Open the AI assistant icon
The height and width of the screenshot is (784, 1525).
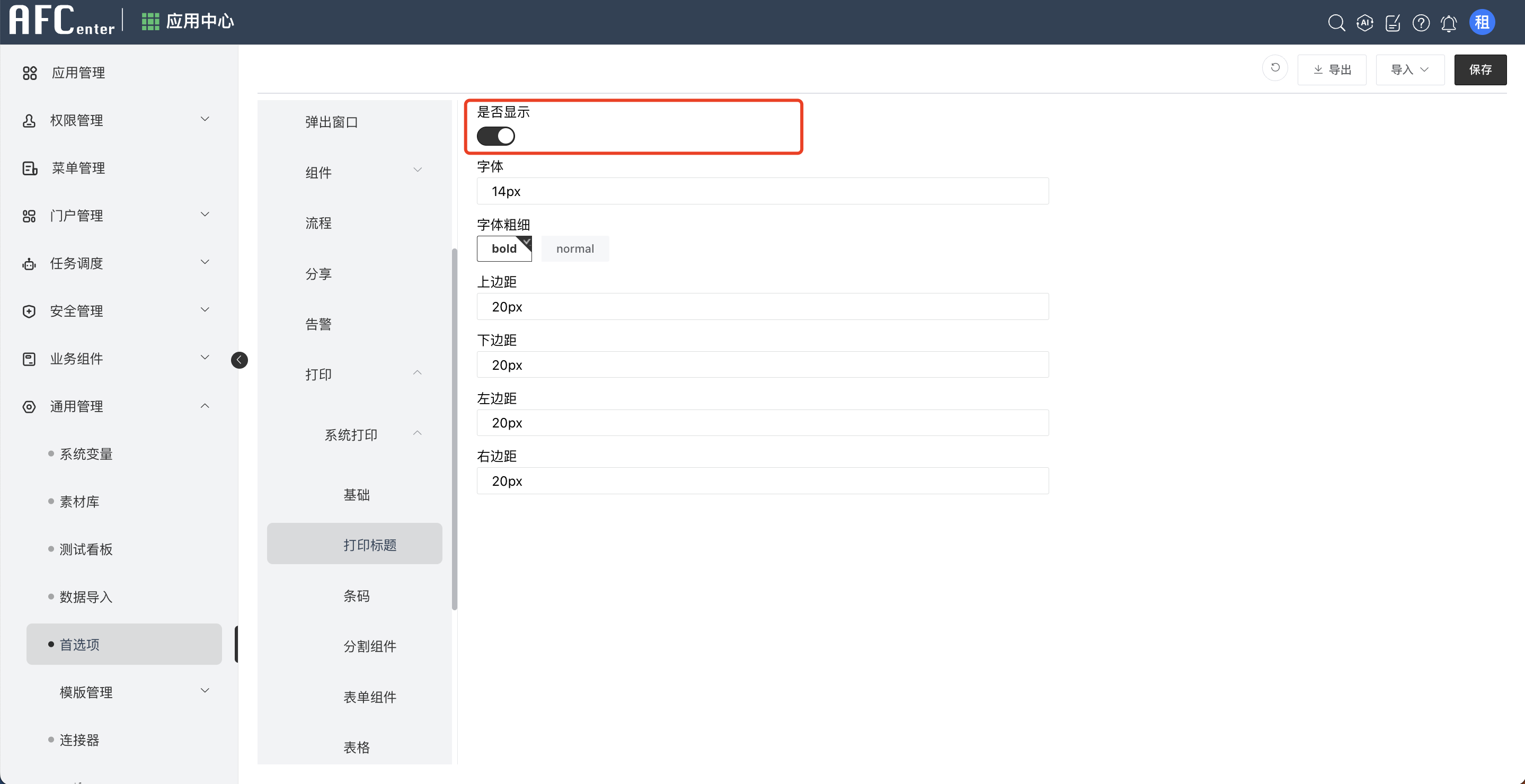[x=1364, y=22]
